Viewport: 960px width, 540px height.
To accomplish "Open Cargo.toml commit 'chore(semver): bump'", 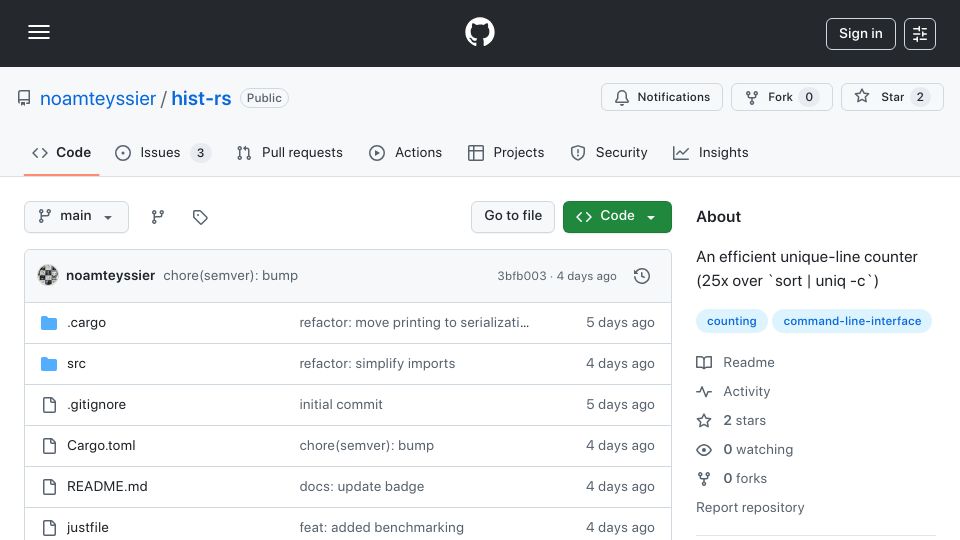I will pos(367,446).
